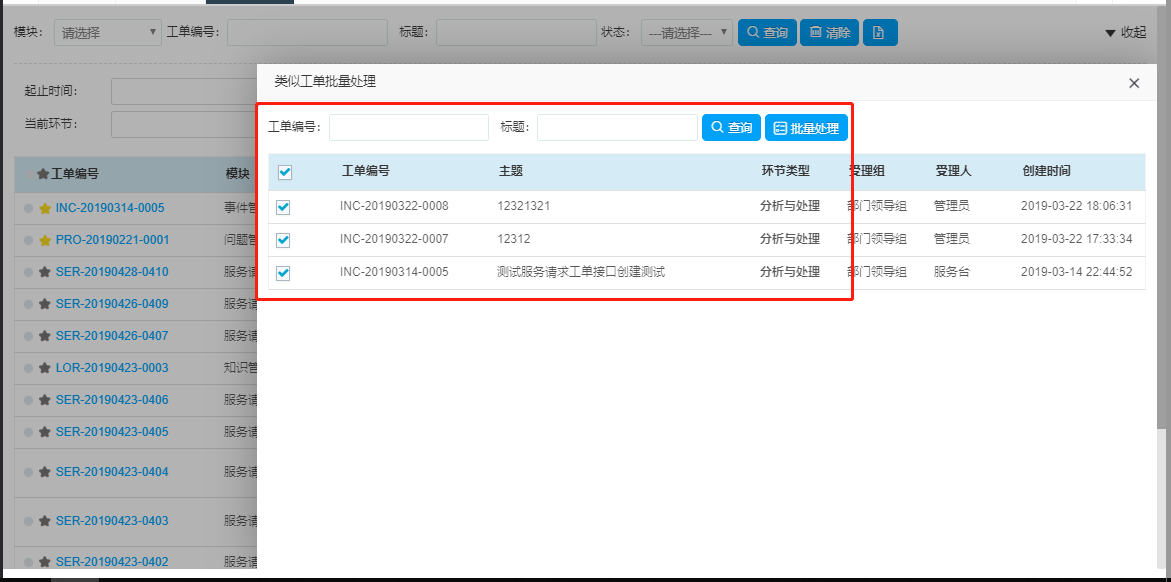Star ticket LOR-20190423-0003
The height and width of the screenshot is (582, 1171).
(x=44, y=369)
